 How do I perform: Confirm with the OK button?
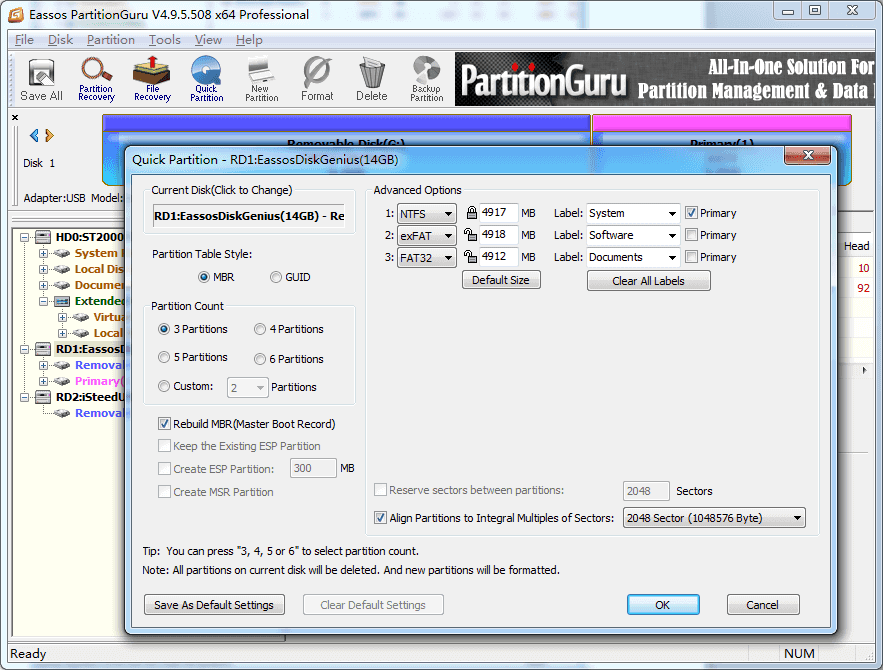[663, 605]
